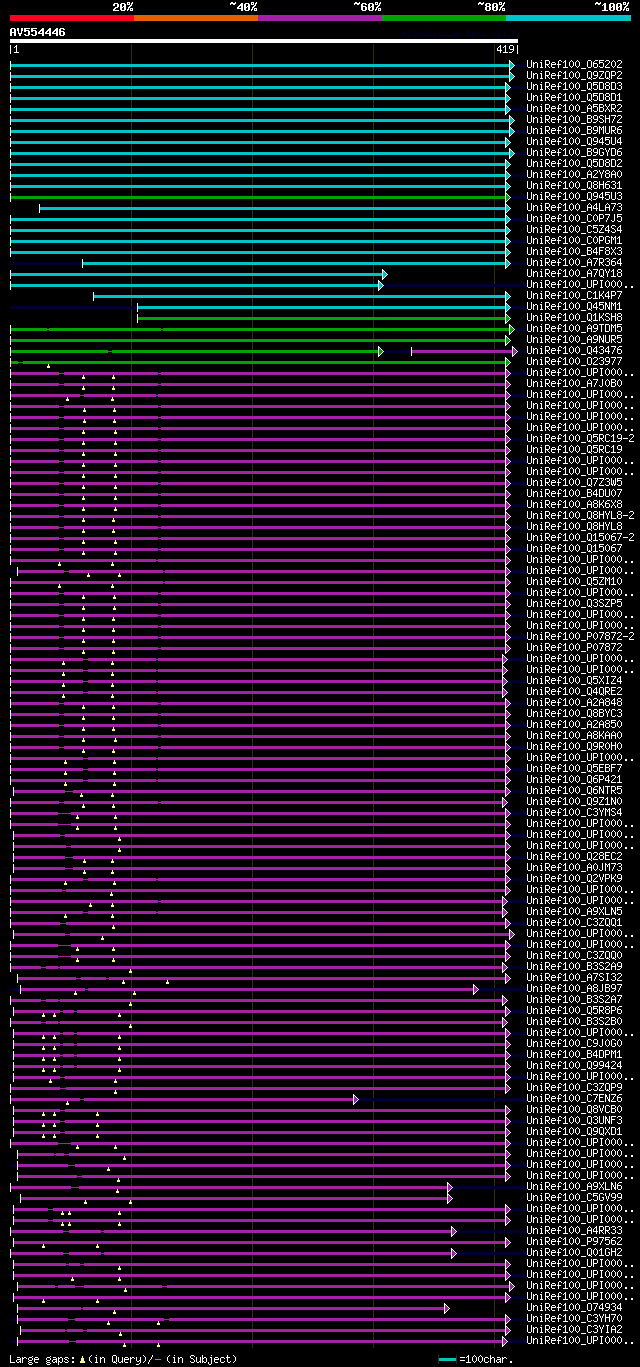The height and width of the screenshot is (1367, 640).
Task: Select the UniRef100_Q9R0H0 label
Action: (x=574, y=746)
